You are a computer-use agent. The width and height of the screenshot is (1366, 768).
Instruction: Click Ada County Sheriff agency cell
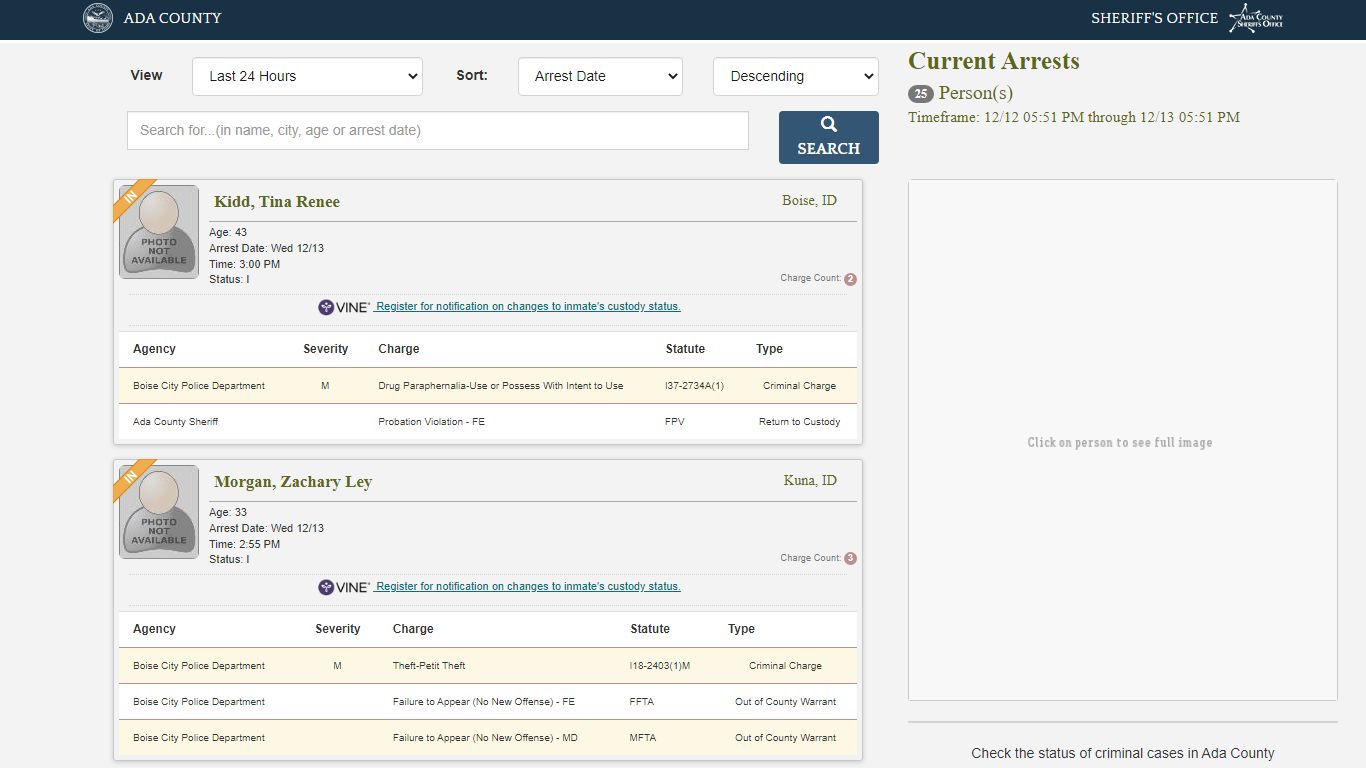click(175, 422)
